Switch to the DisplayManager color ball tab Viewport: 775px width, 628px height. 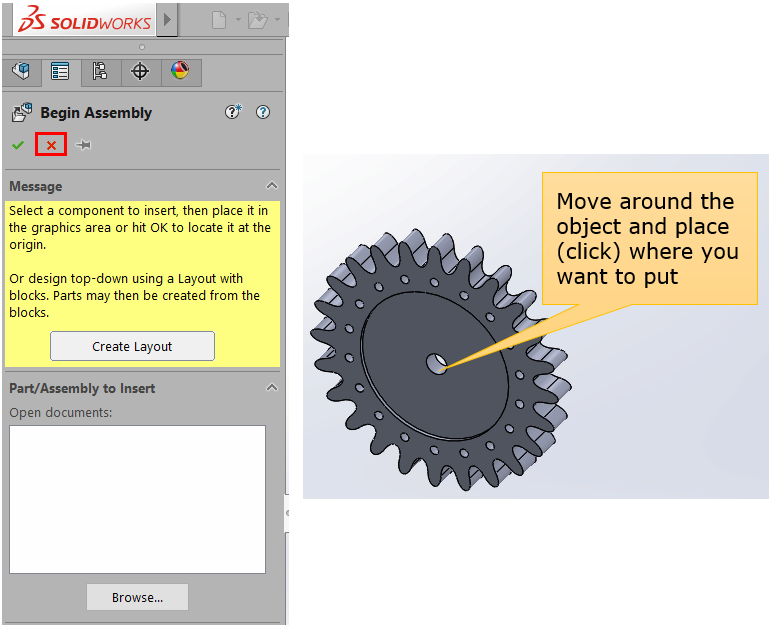[x=180, y=72]
